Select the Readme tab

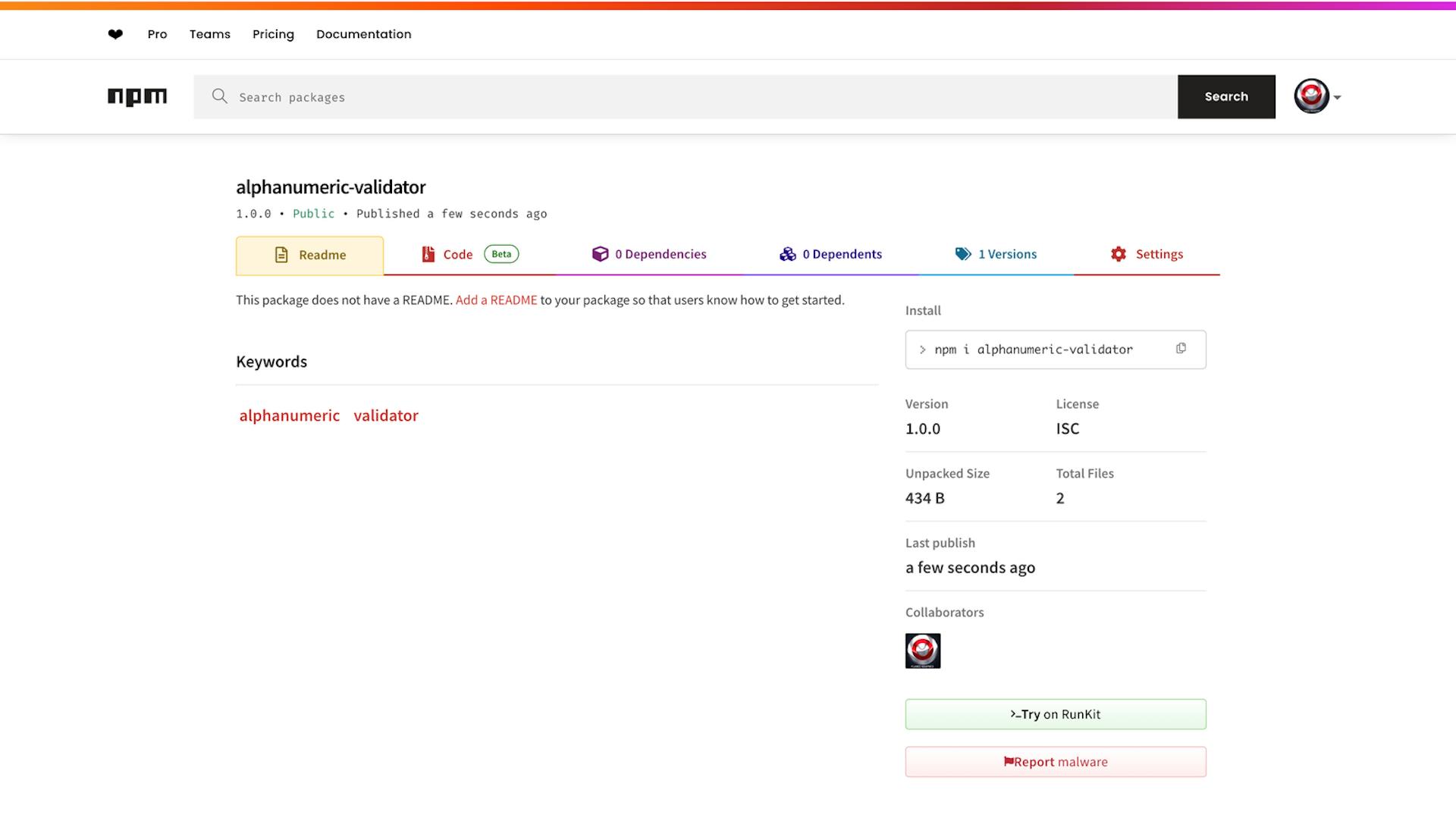click(x=309, y=255)
